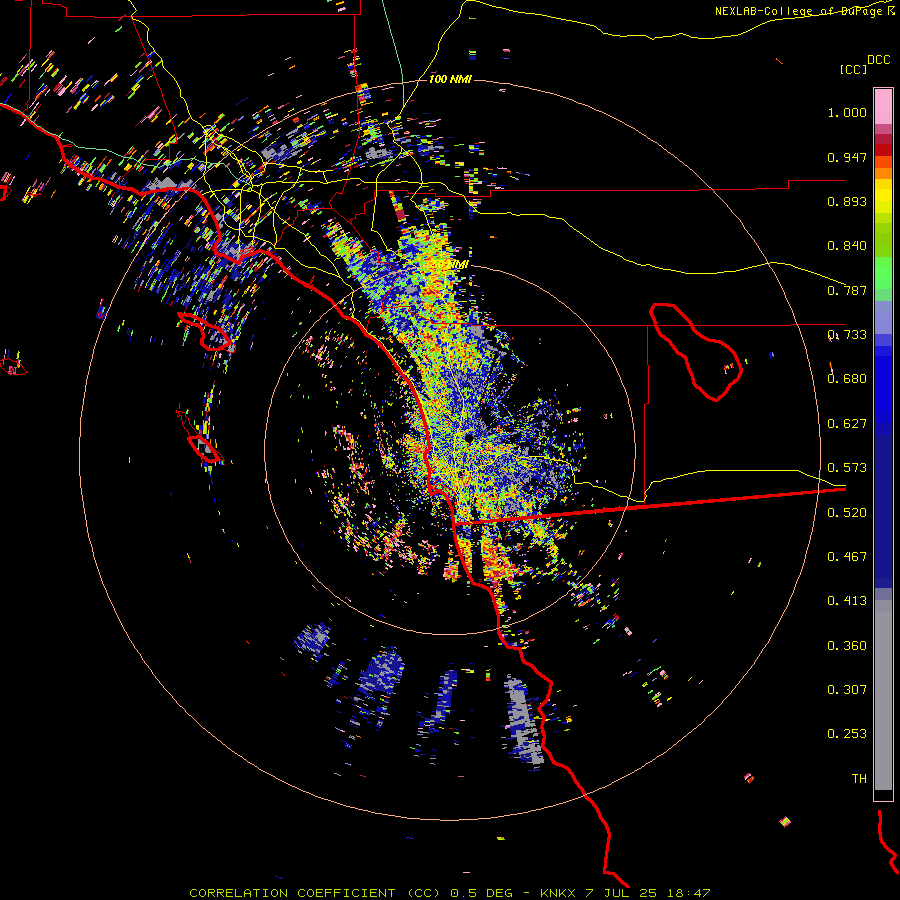Screen dimensions: 900x900
Task: Click the 0.520 scale value
Action: coord(847,513)
